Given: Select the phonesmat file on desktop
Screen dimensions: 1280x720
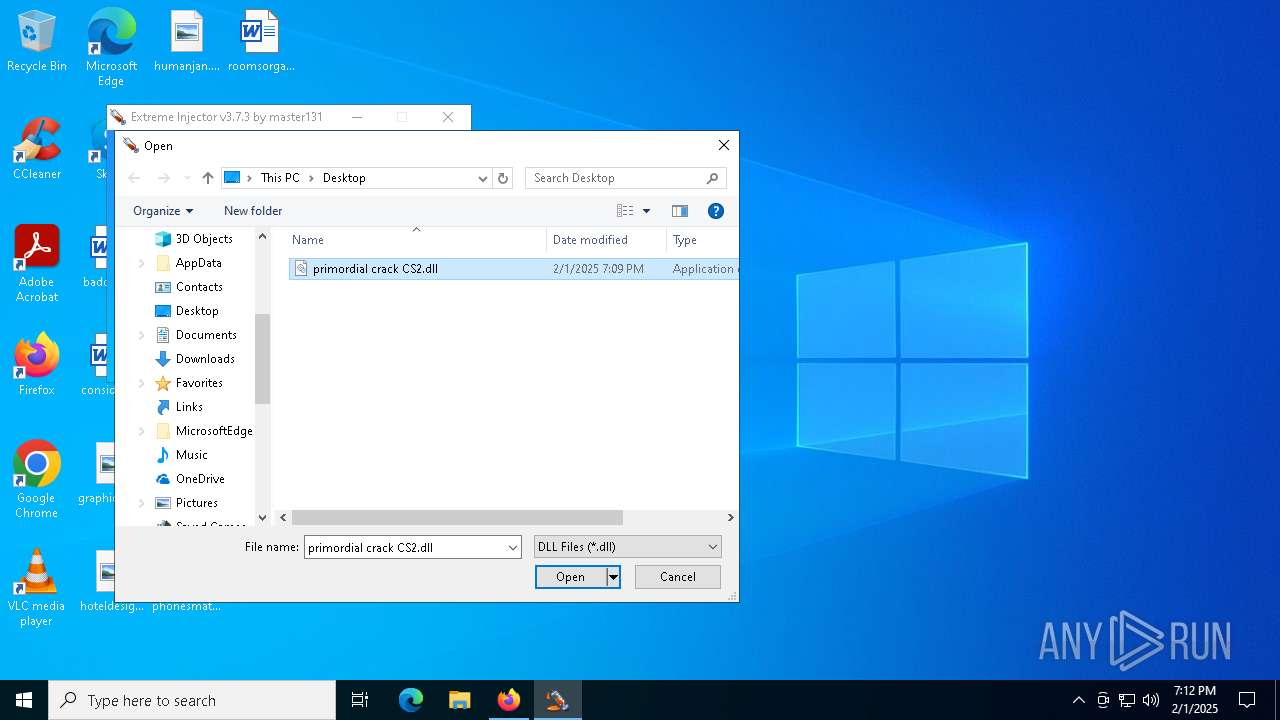Looking at the screenshot, I should (187, 605).
